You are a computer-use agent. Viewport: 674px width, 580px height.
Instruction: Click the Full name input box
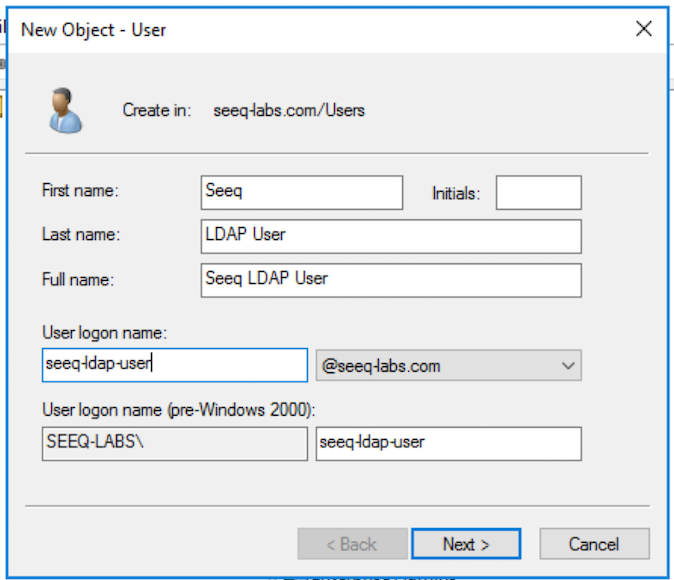pyautogui.click(x=390, y=280)
